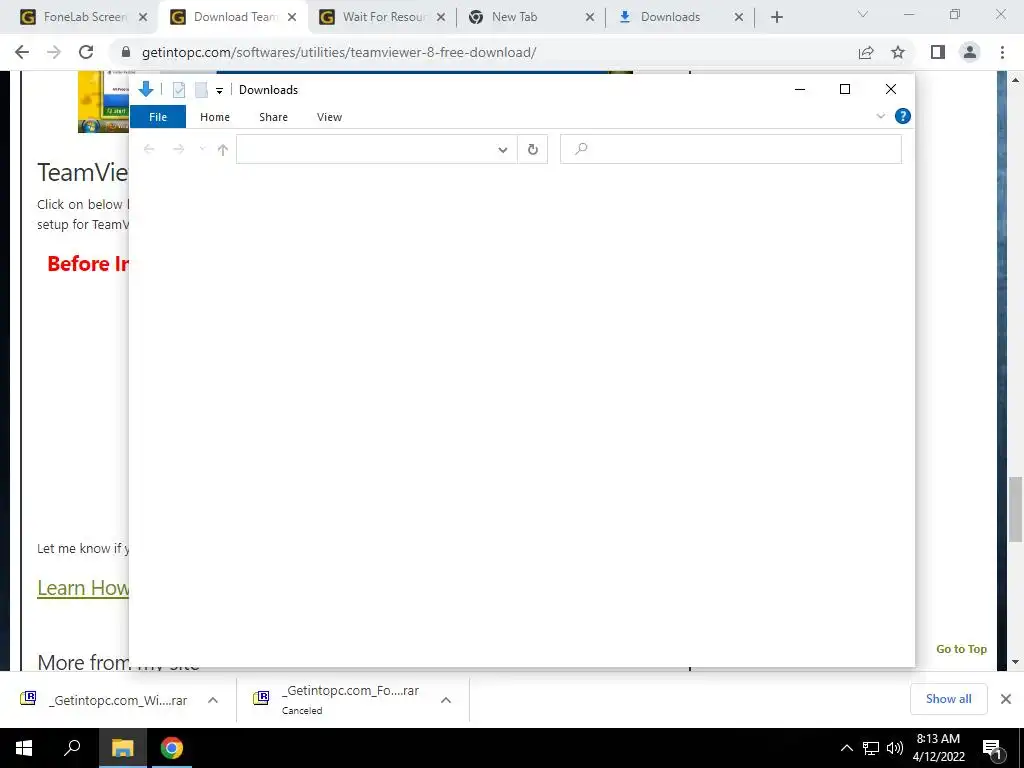Open the Windows Start menu

click(x=24, y=748)
